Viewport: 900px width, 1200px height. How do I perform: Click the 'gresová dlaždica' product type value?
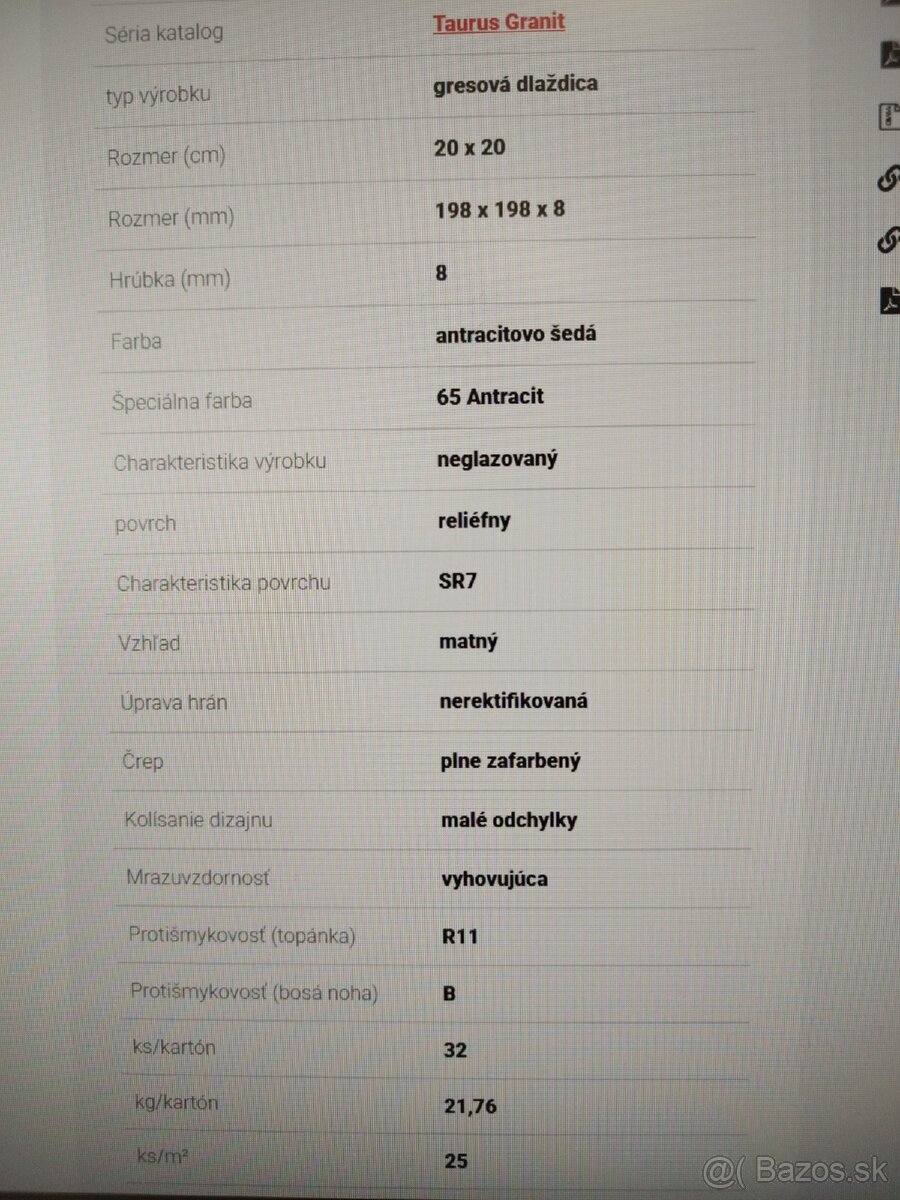coord(515,84)
